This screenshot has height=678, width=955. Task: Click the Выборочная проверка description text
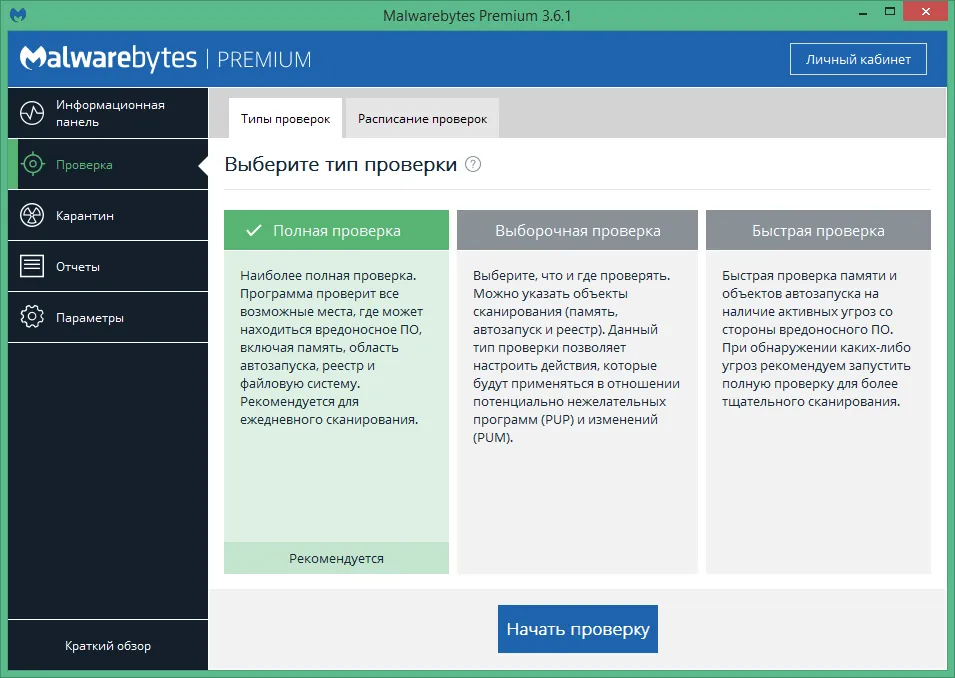tap(576, 356)
